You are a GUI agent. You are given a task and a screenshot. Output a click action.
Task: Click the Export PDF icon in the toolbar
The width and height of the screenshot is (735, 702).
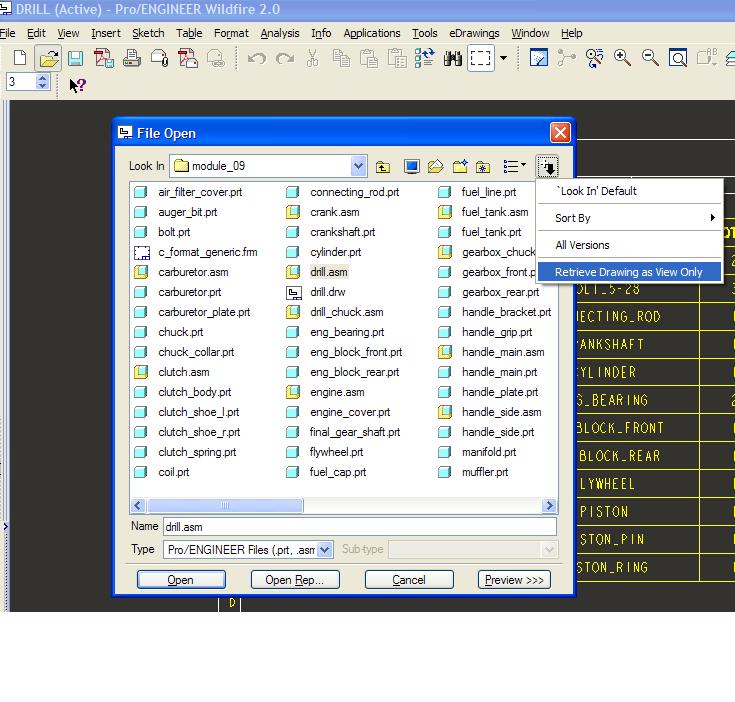click(x=104, y=59)
